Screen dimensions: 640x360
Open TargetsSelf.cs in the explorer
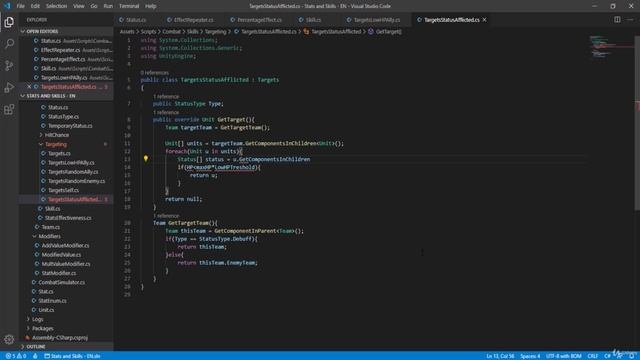[63, 190]
